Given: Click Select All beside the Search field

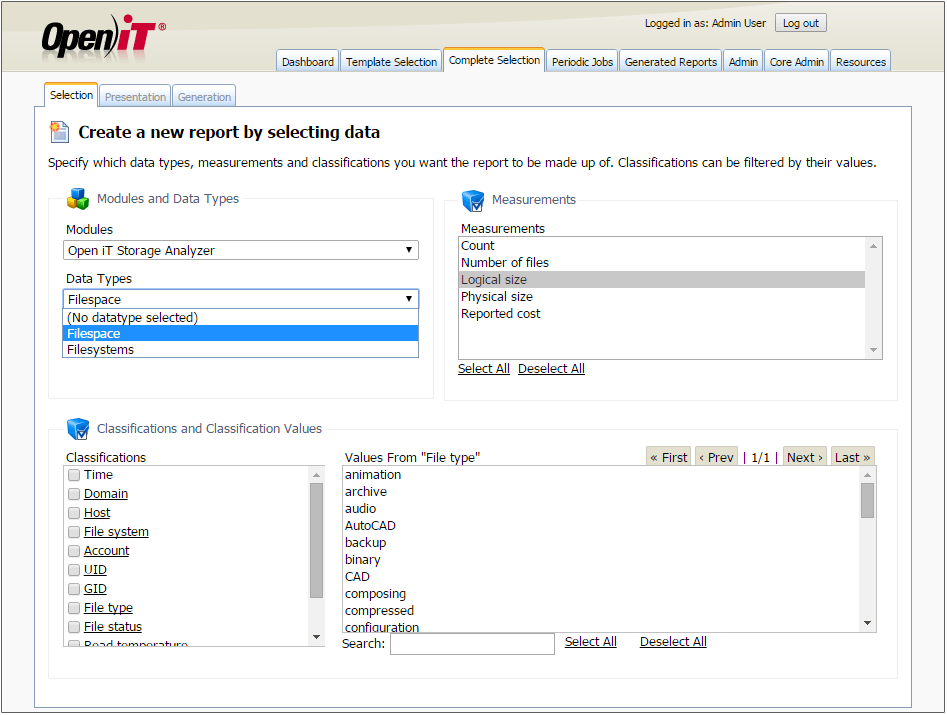Looking at the screenshot, I should click(x=591, y=642).
